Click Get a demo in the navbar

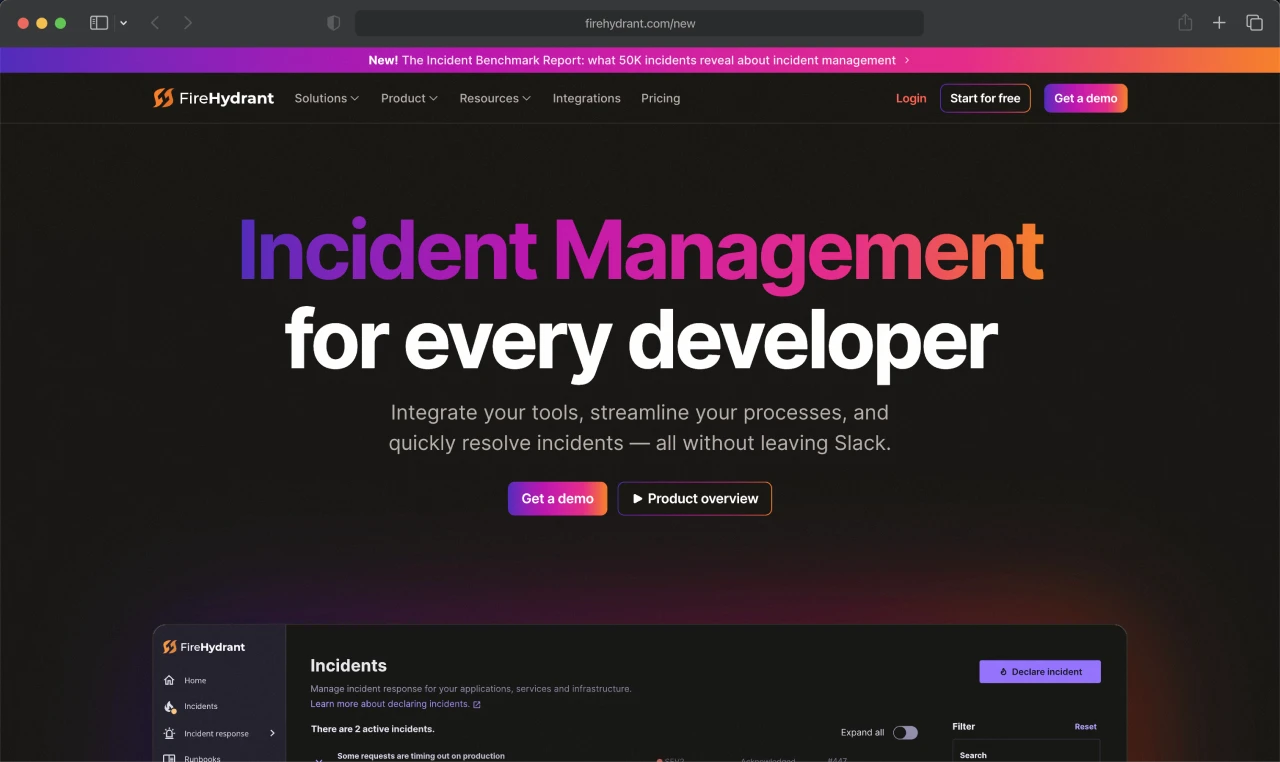pyautogui.click(x=1085, y=98)
